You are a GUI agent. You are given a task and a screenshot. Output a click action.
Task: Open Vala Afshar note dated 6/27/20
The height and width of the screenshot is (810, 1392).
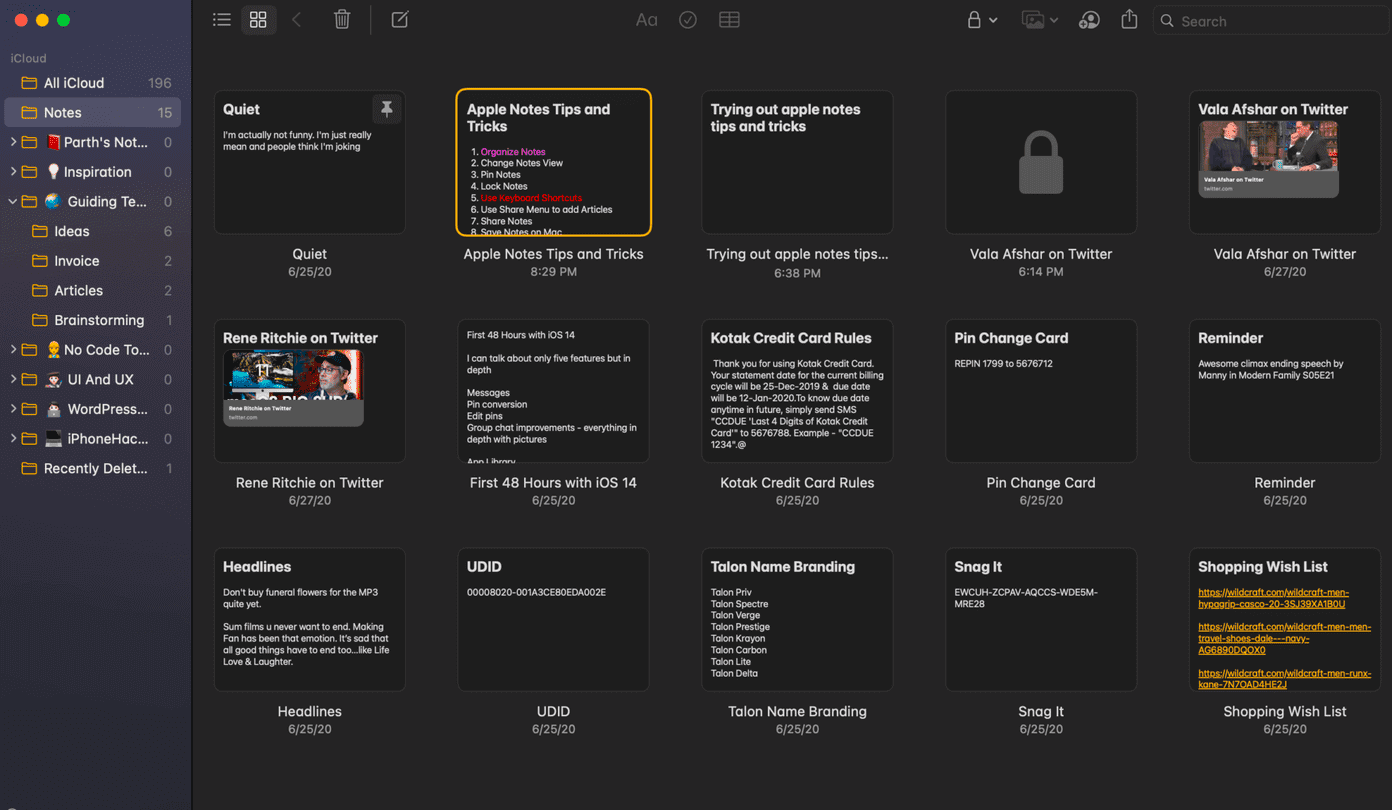tap(1285, 162)
